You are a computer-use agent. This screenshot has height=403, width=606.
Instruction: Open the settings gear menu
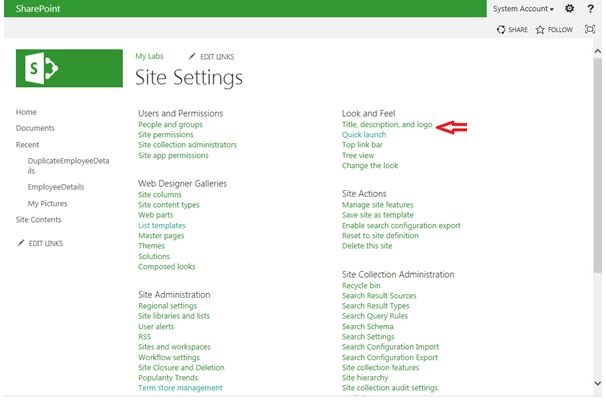click(x=570, y=8)
